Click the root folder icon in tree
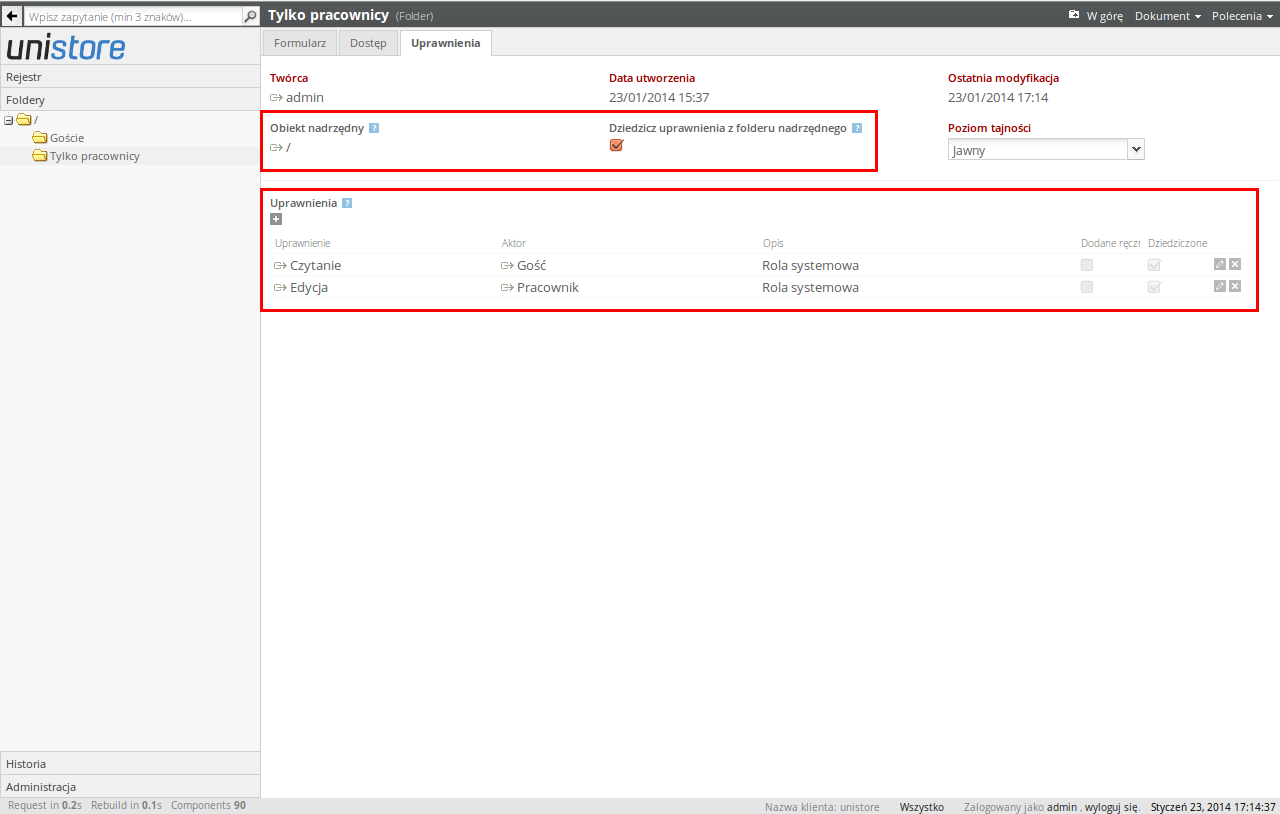The height and width of the screenshot is (814, 1280). [24, 120]
